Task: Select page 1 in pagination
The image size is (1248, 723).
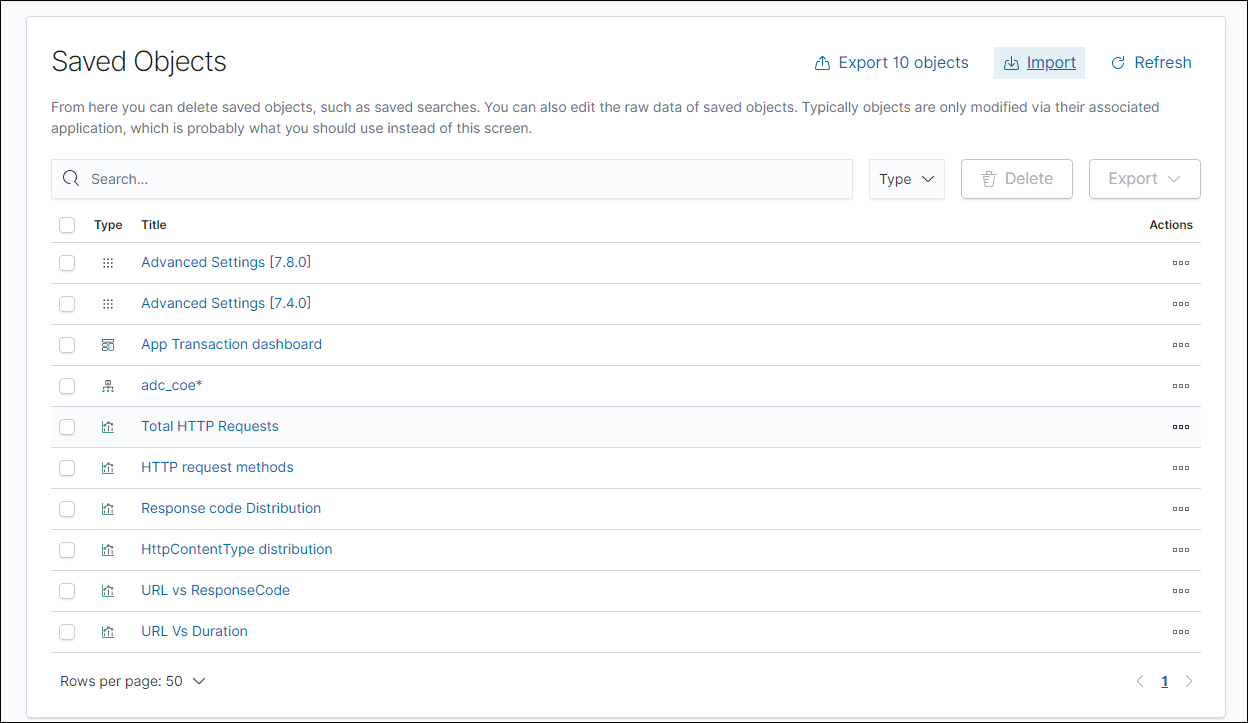Action: 1165,682
